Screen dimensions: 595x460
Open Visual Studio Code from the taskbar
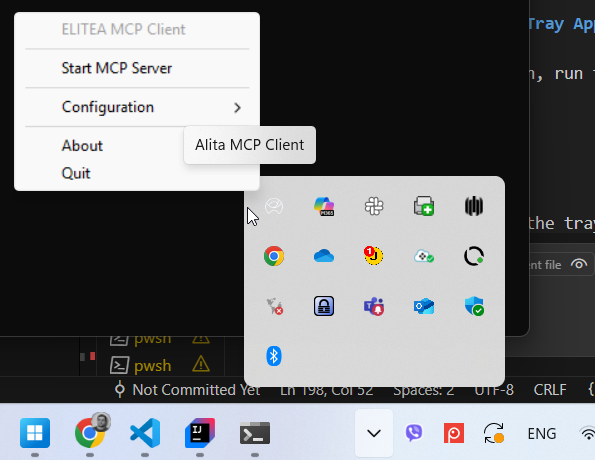[x=145, y=433]
